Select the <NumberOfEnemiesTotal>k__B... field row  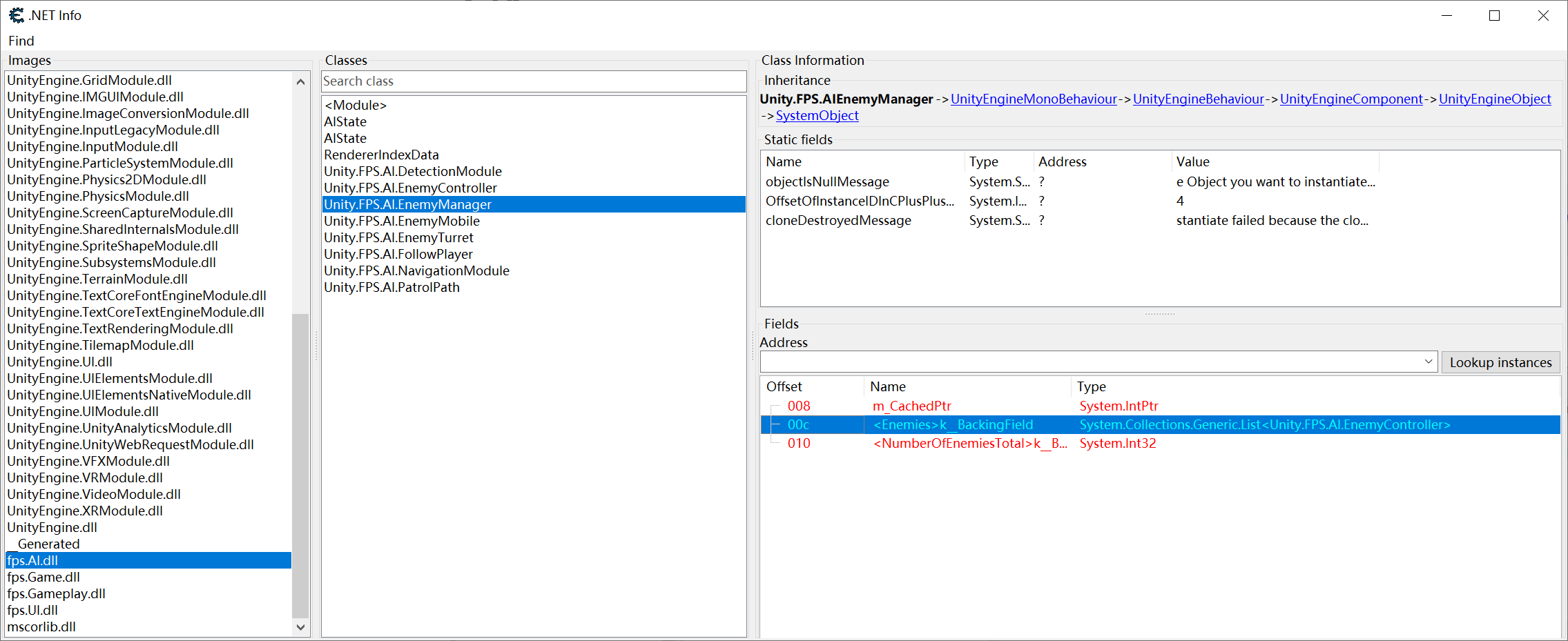[1160, 444]
